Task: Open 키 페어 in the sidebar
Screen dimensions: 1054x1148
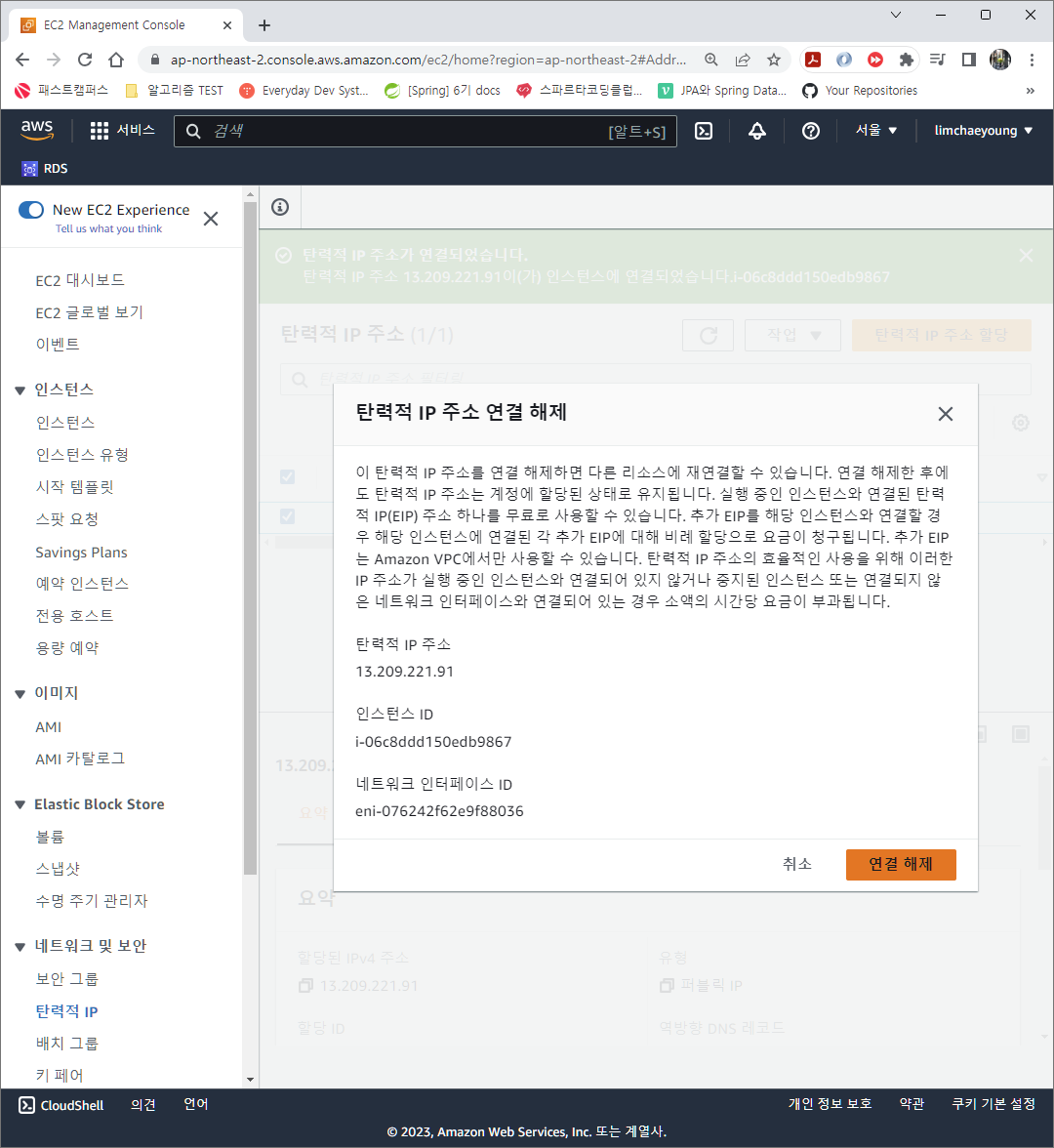Action: coord(60,1076)
